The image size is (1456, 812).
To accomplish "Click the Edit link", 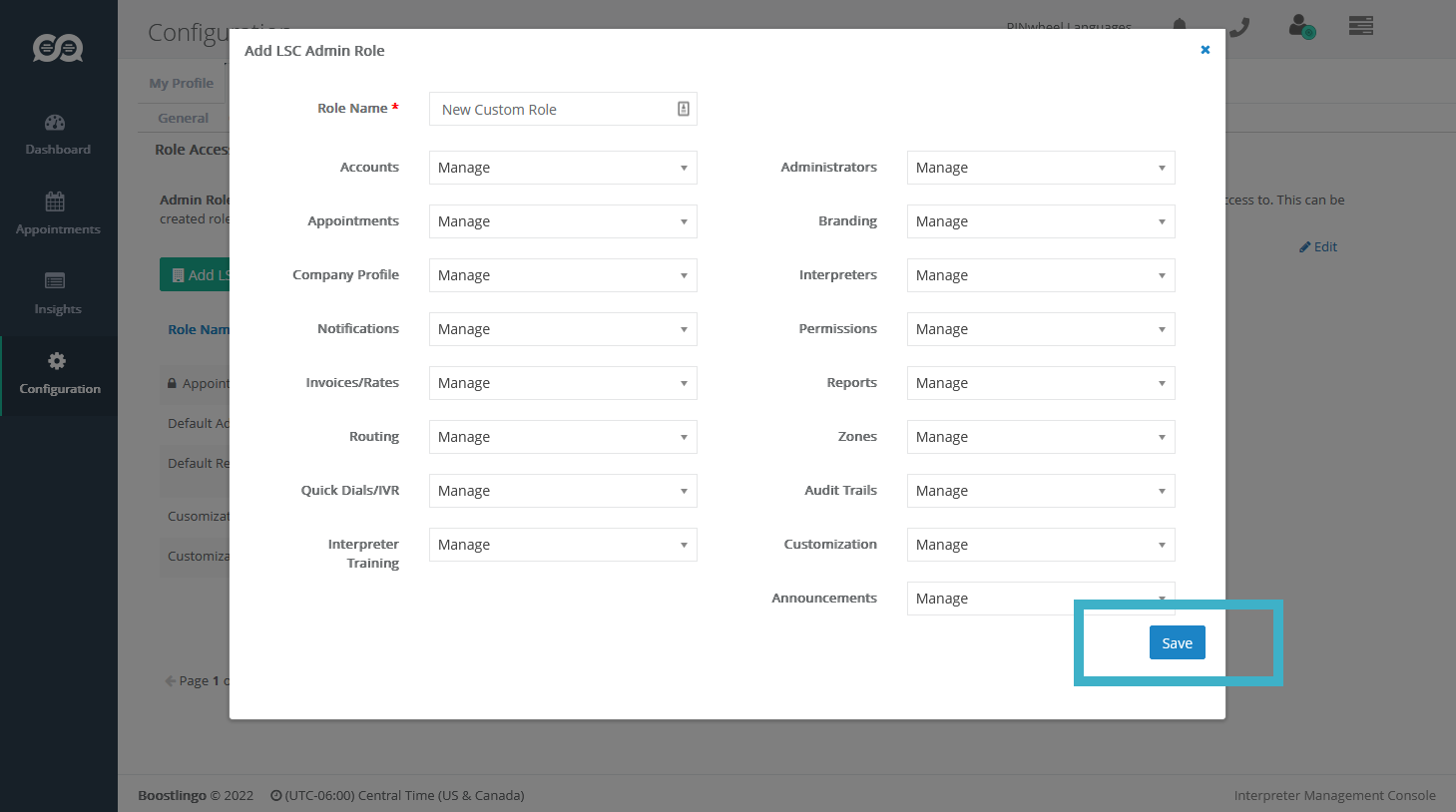I will coord(1318,247).
